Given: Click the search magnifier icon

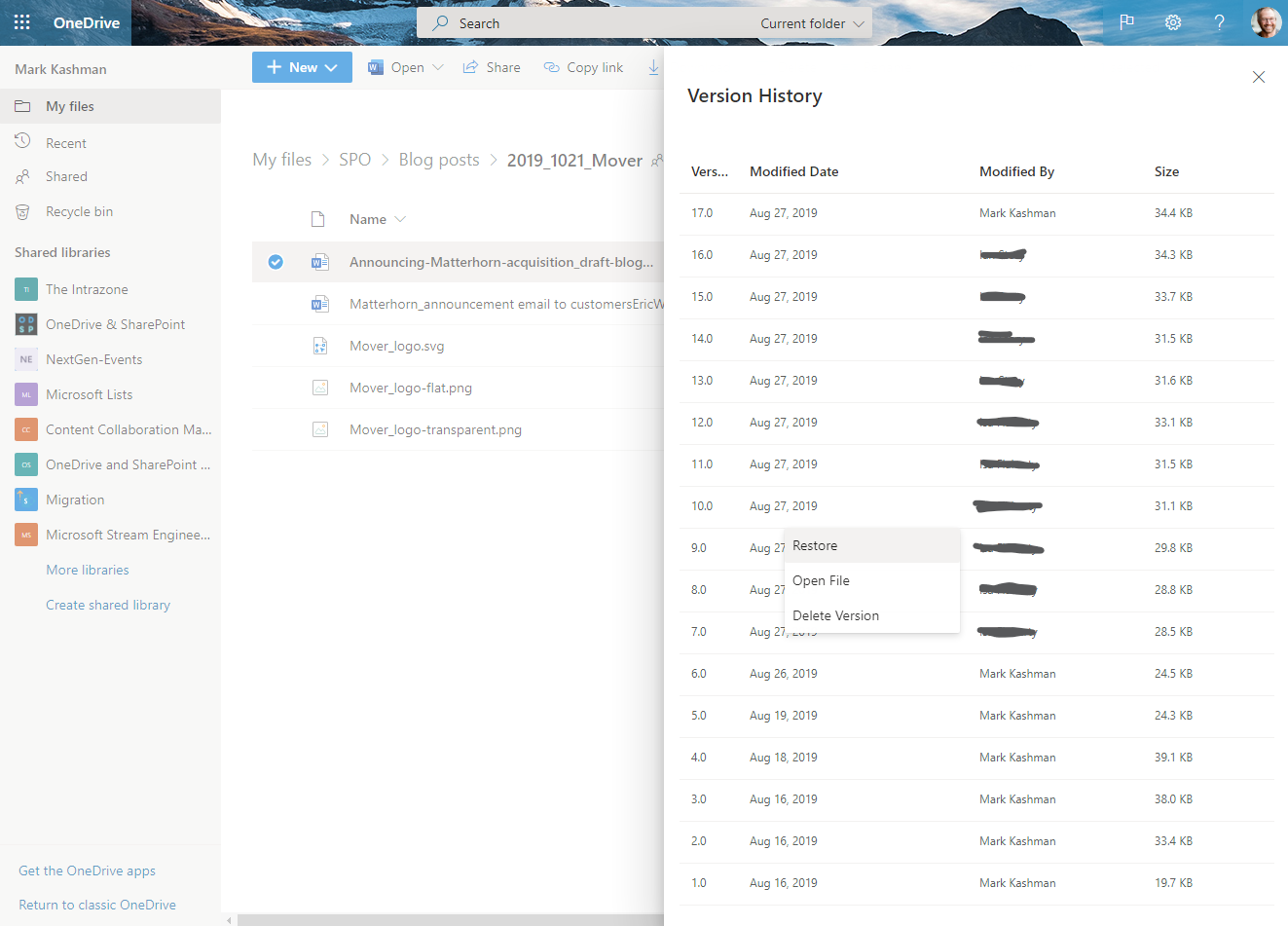Looking at the screenshot, I should click(441, 22).
